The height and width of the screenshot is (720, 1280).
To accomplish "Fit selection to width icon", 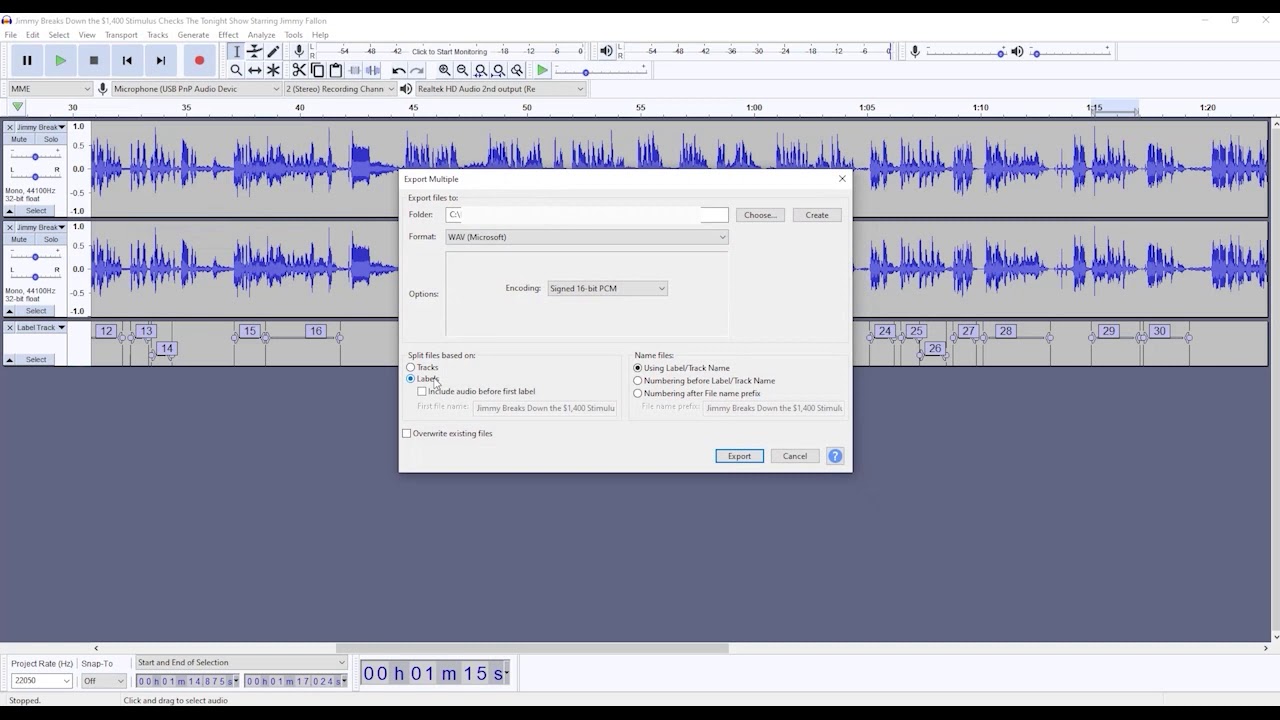I will [x=481, y=70].
